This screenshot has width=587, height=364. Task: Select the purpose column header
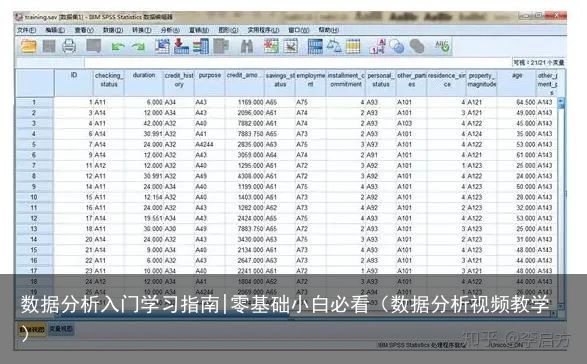click(210, 83)
